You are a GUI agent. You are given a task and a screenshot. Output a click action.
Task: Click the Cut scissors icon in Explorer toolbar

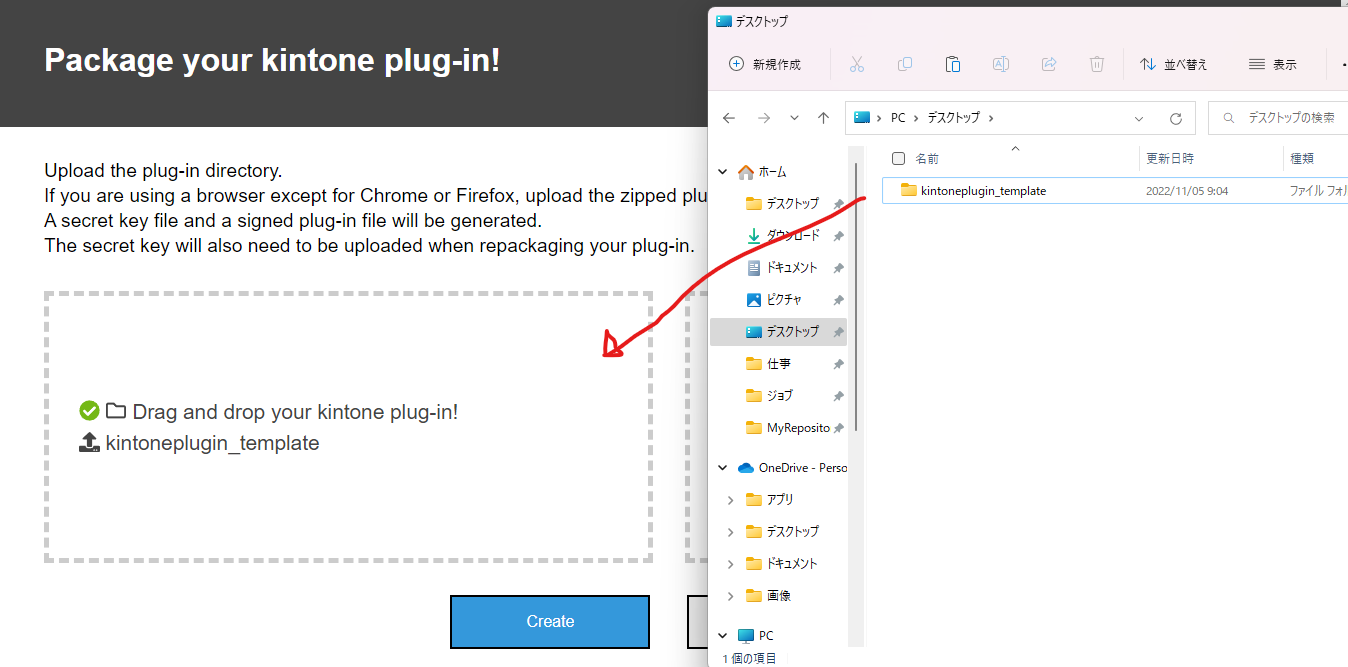[x=856, y=64]
